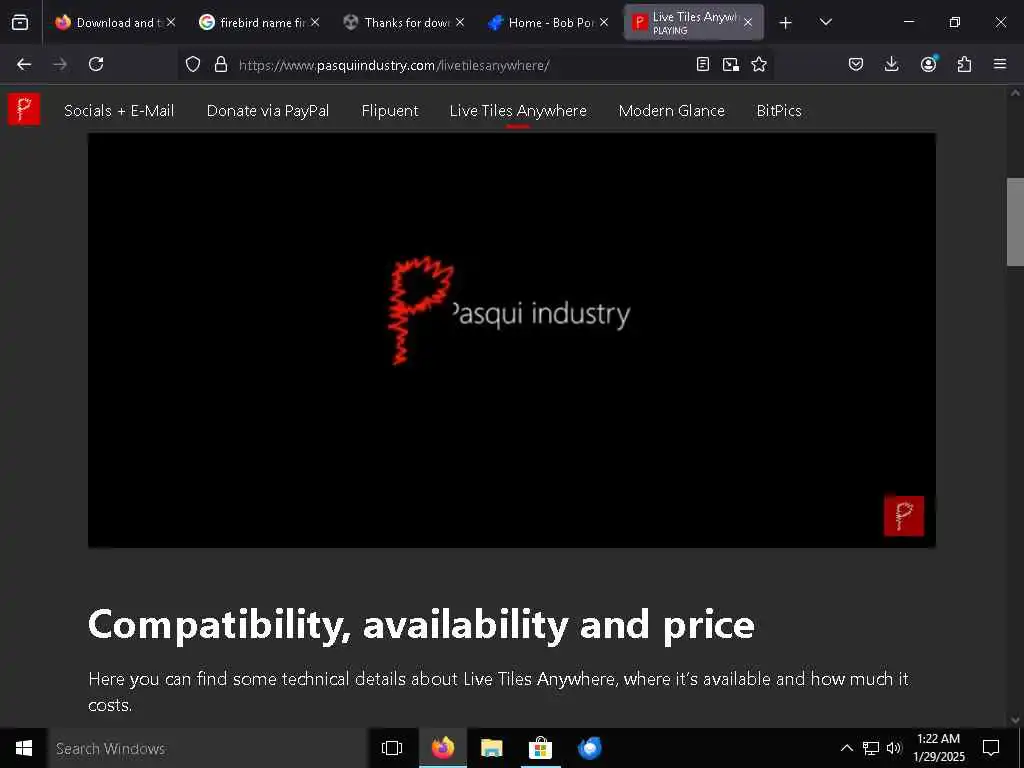Image resolution: width=1024 pixels, height=768 pixels.
Task: Open Thunderbird from taskbar
Action: point(589,748)
